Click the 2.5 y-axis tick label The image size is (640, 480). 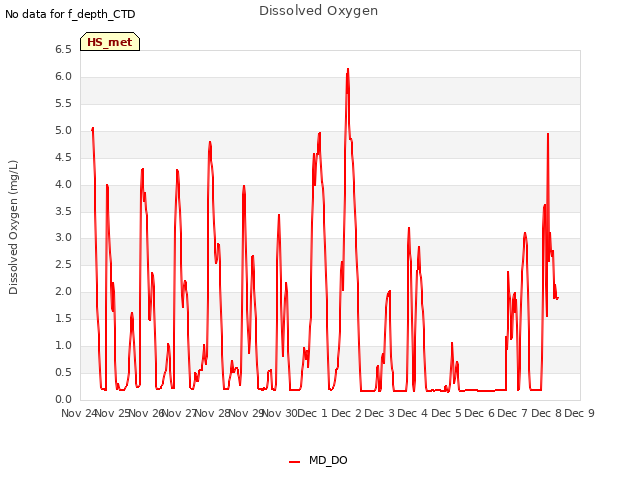click(x=63, y=264)
